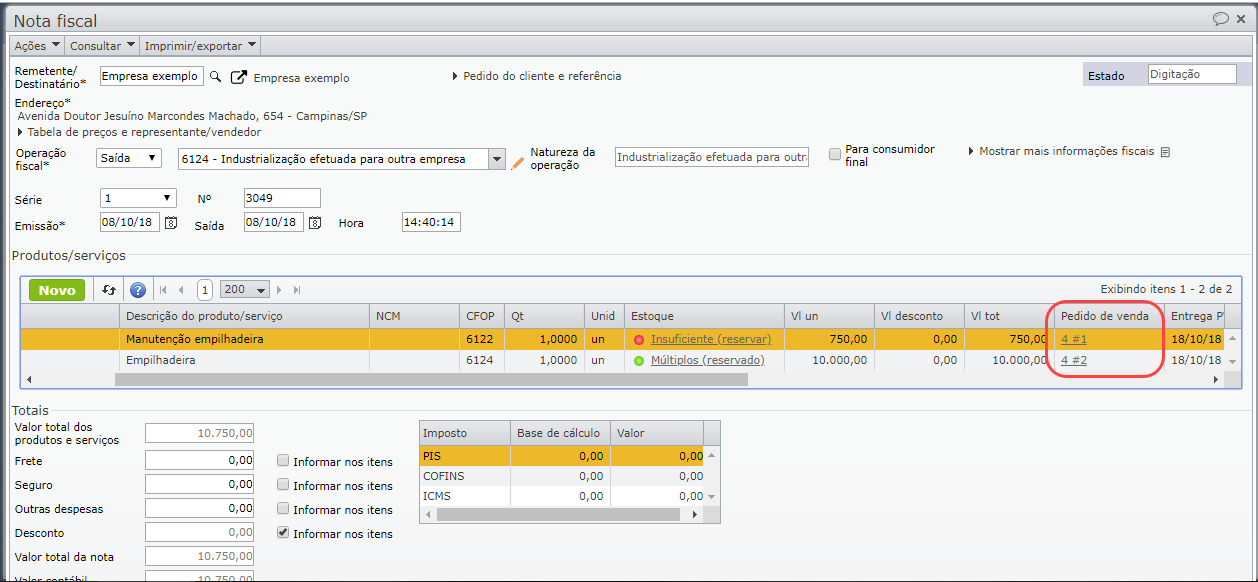Open the Emissão date calendar icon
Viewport: 1258px width, 582px height.
[x=171, y=222]
